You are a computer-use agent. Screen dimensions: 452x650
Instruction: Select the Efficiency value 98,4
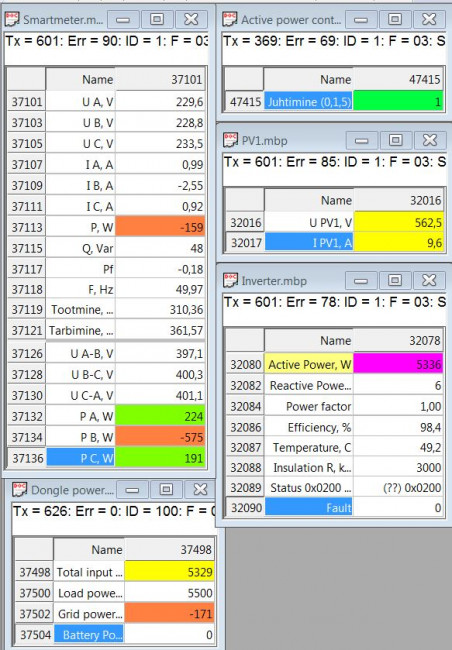tap(398, 427)
